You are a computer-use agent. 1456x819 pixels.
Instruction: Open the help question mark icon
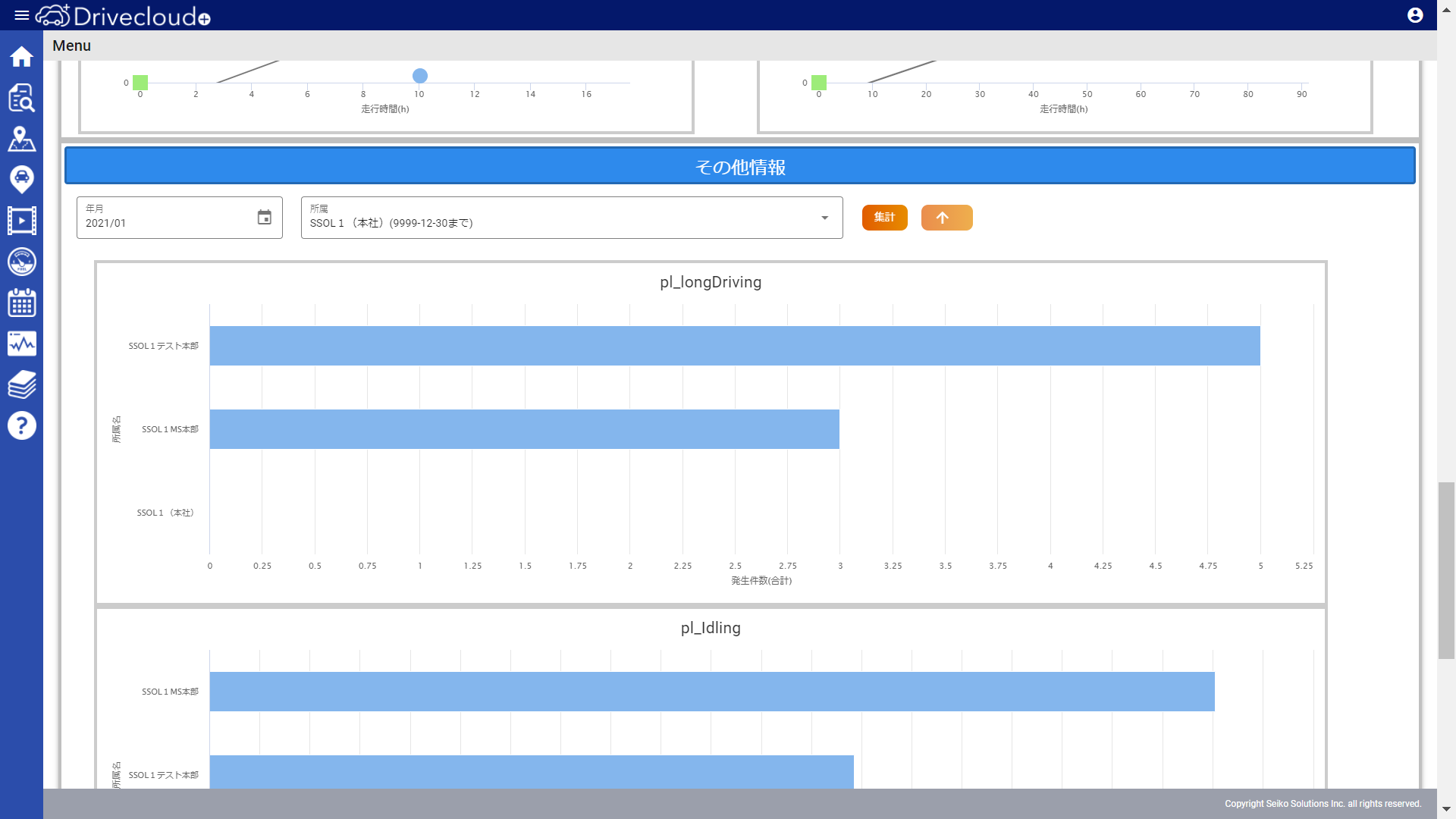[21, 425]
